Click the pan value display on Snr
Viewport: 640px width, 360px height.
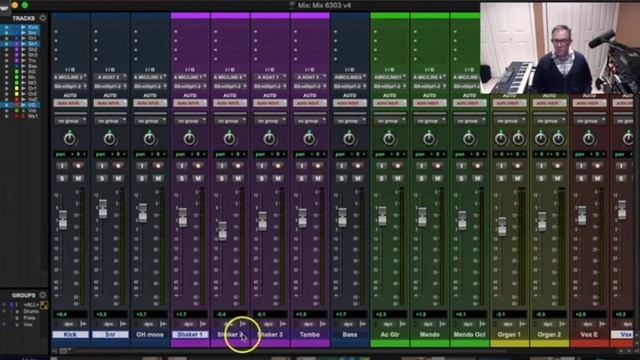pos(110,154)
